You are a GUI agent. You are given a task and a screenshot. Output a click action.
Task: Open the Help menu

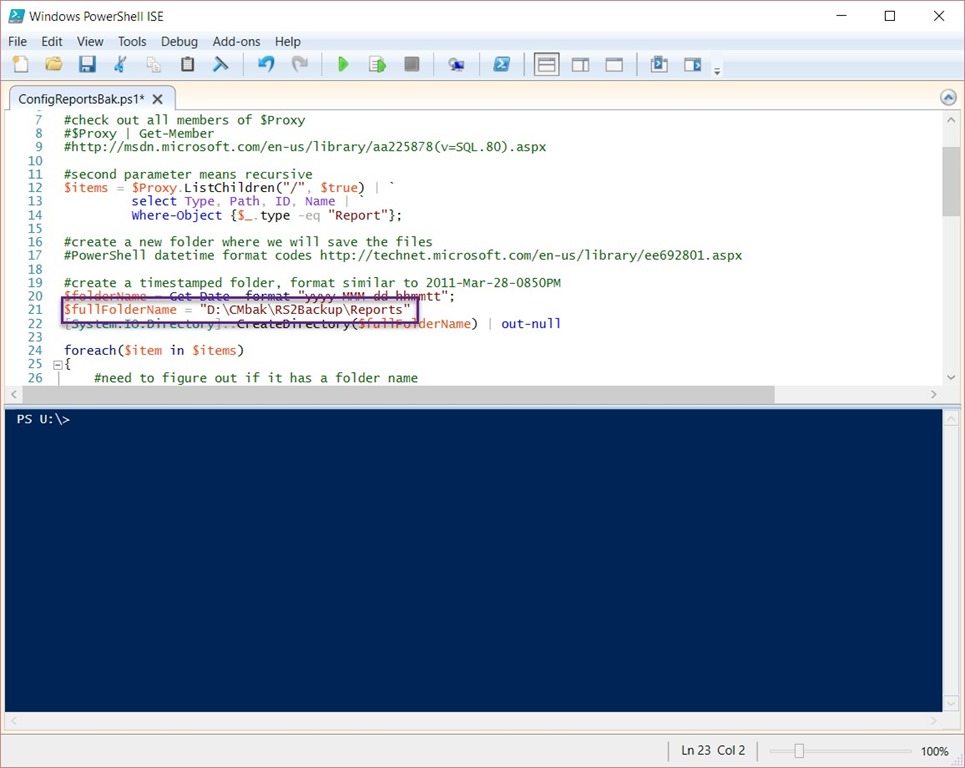click(287, 41)
